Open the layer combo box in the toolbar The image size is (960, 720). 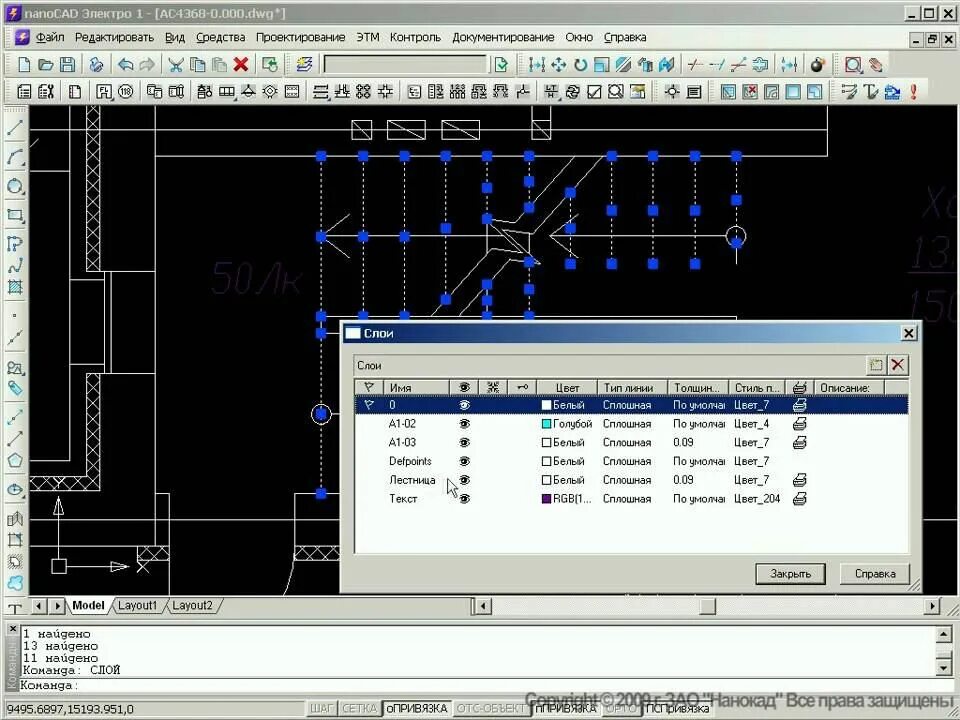coord(405,64)
